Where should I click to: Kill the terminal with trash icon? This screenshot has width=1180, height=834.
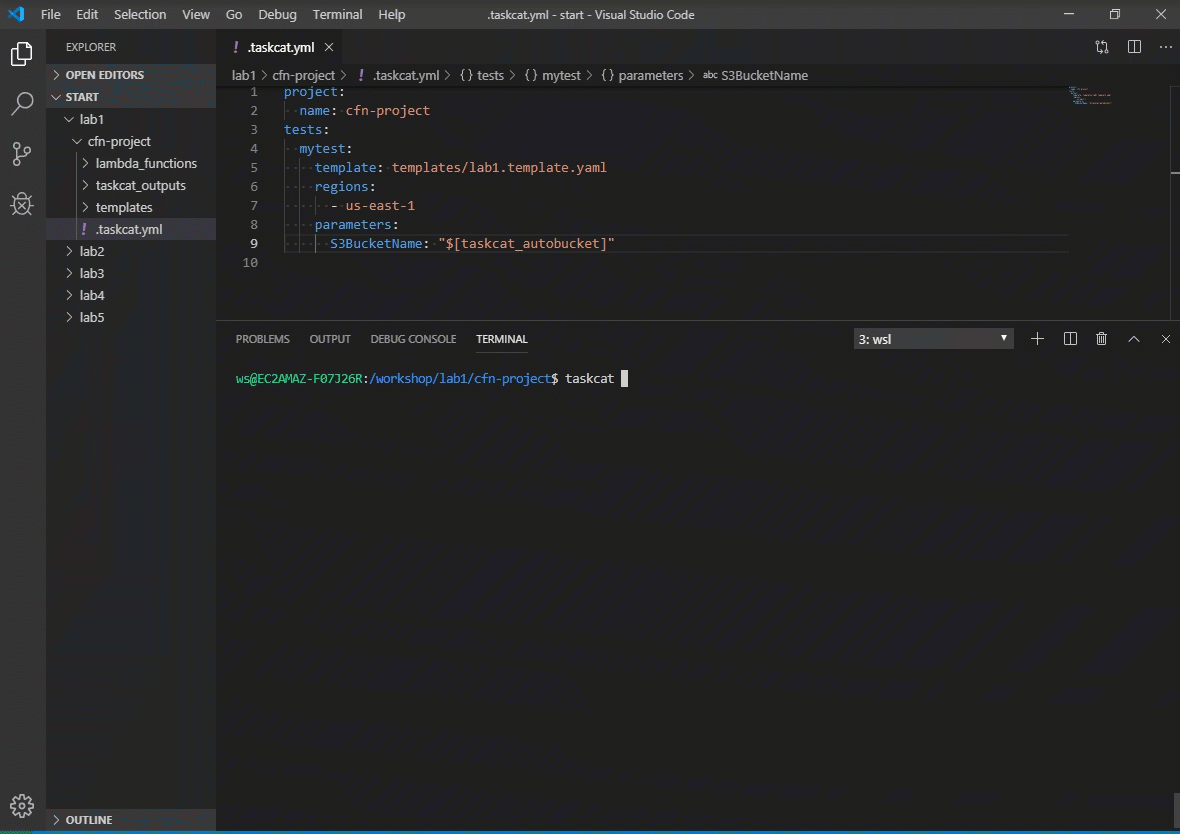(1102, 339)
